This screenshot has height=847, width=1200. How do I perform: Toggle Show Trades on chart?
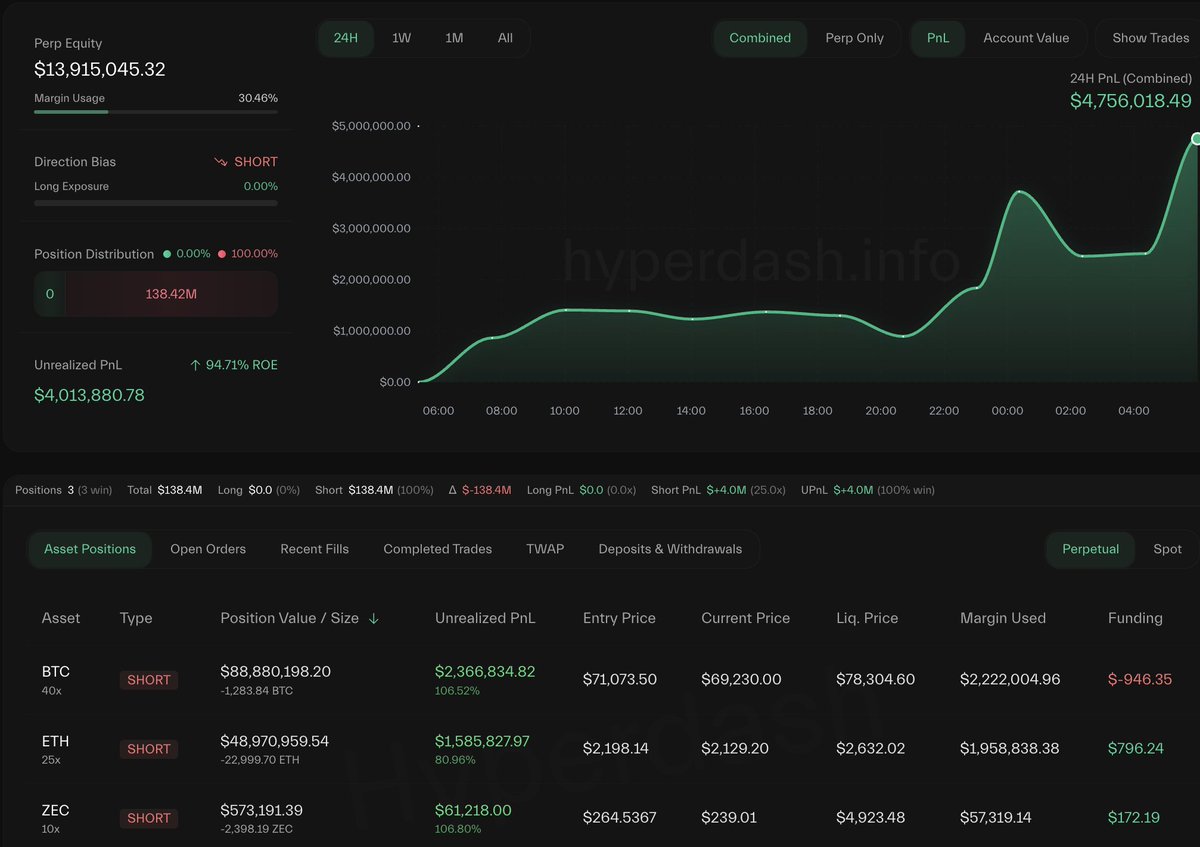(1150, 38)
